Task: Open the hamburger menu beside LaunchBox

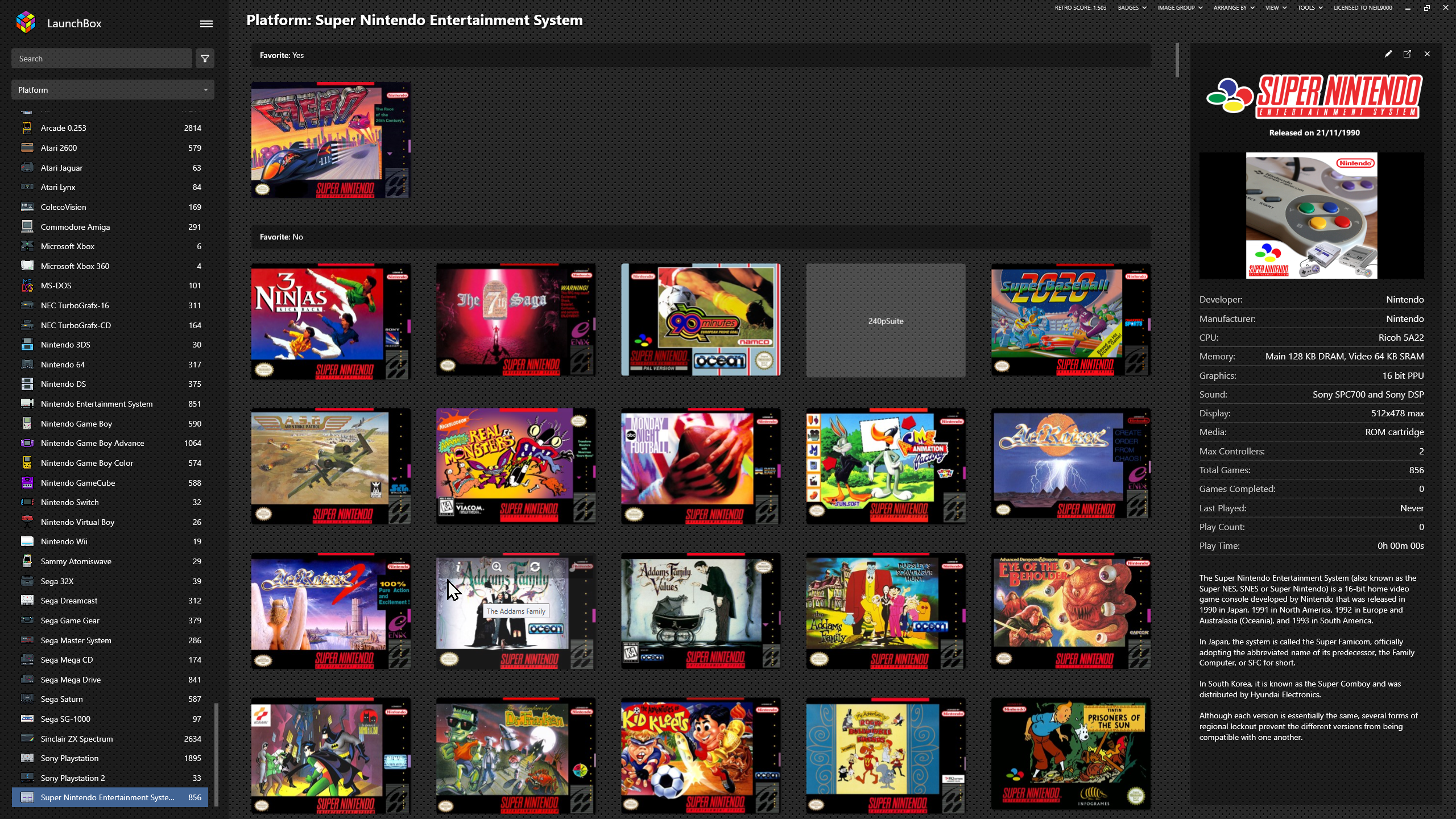Action: pos(206,24)
